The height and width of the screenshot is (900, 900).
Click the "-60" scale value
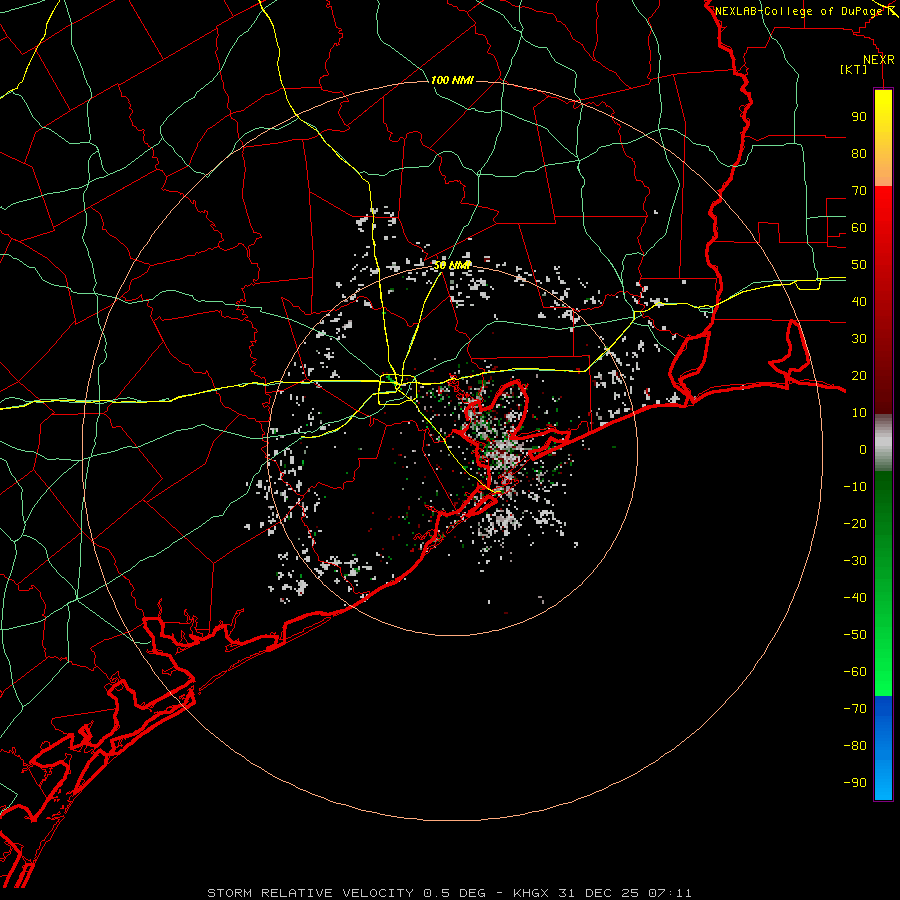click(x=855, y=672)
